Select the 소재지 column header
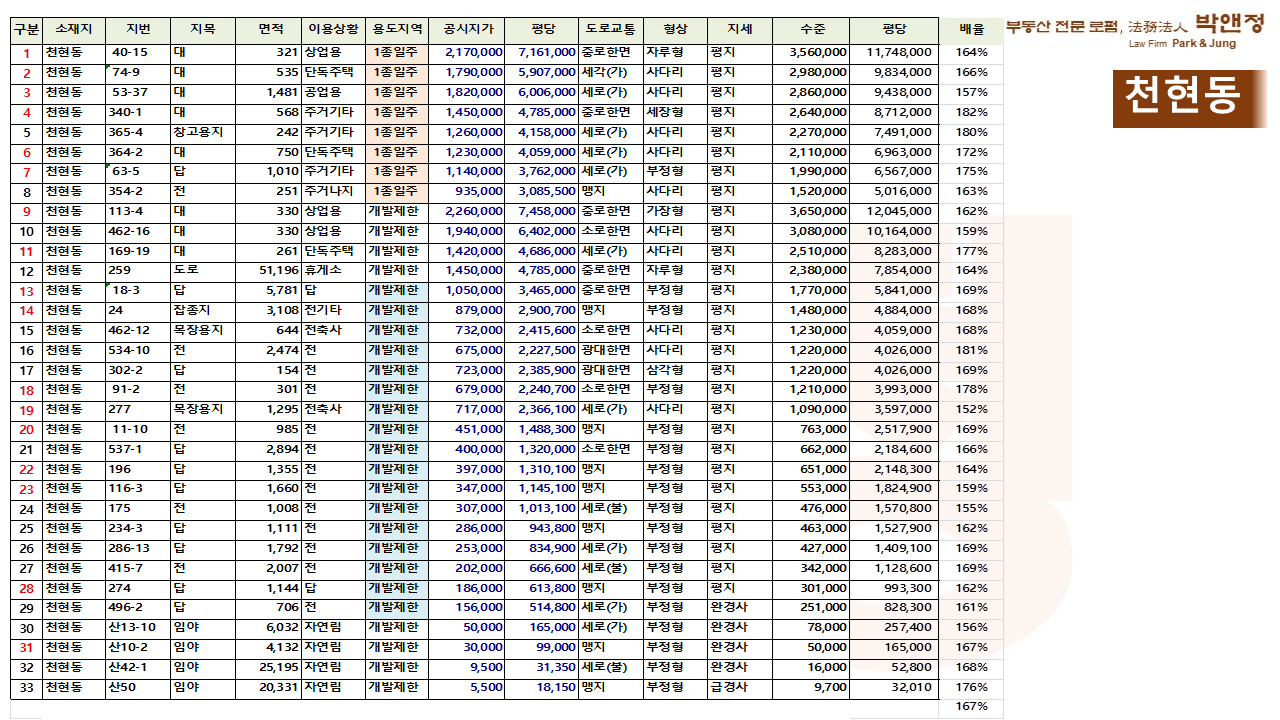The image size is (1280, 720). tap(74, 31)
